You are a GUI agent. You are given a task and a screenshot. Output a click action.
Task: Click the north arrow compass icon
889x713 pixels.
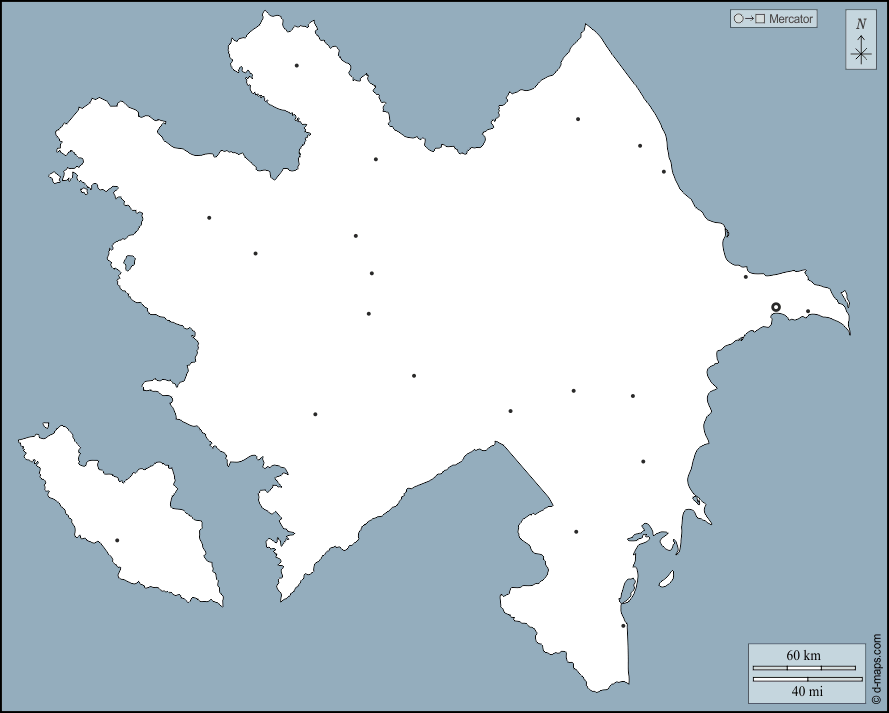pyautogui.click(x=860, y=52)
